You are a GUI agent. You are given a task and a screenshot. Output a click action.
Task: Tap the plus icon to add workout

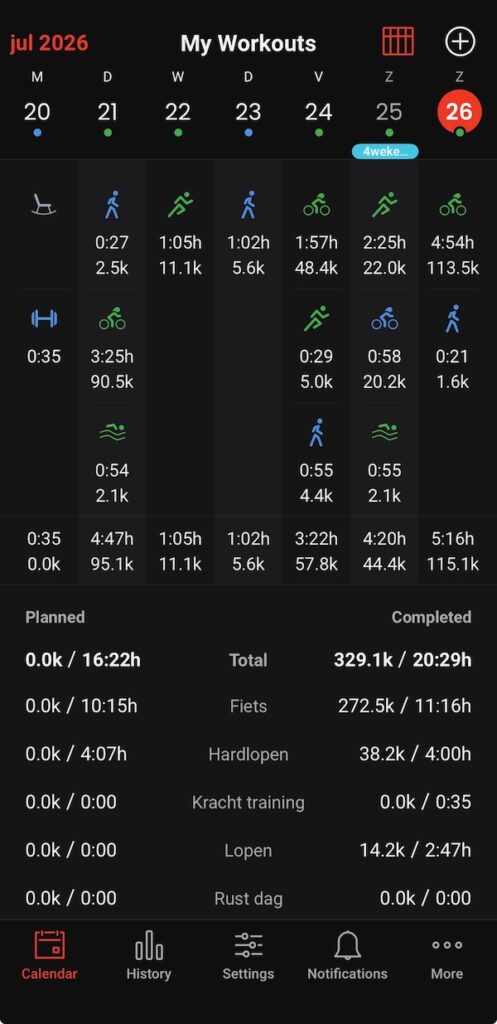coord(460,42)
